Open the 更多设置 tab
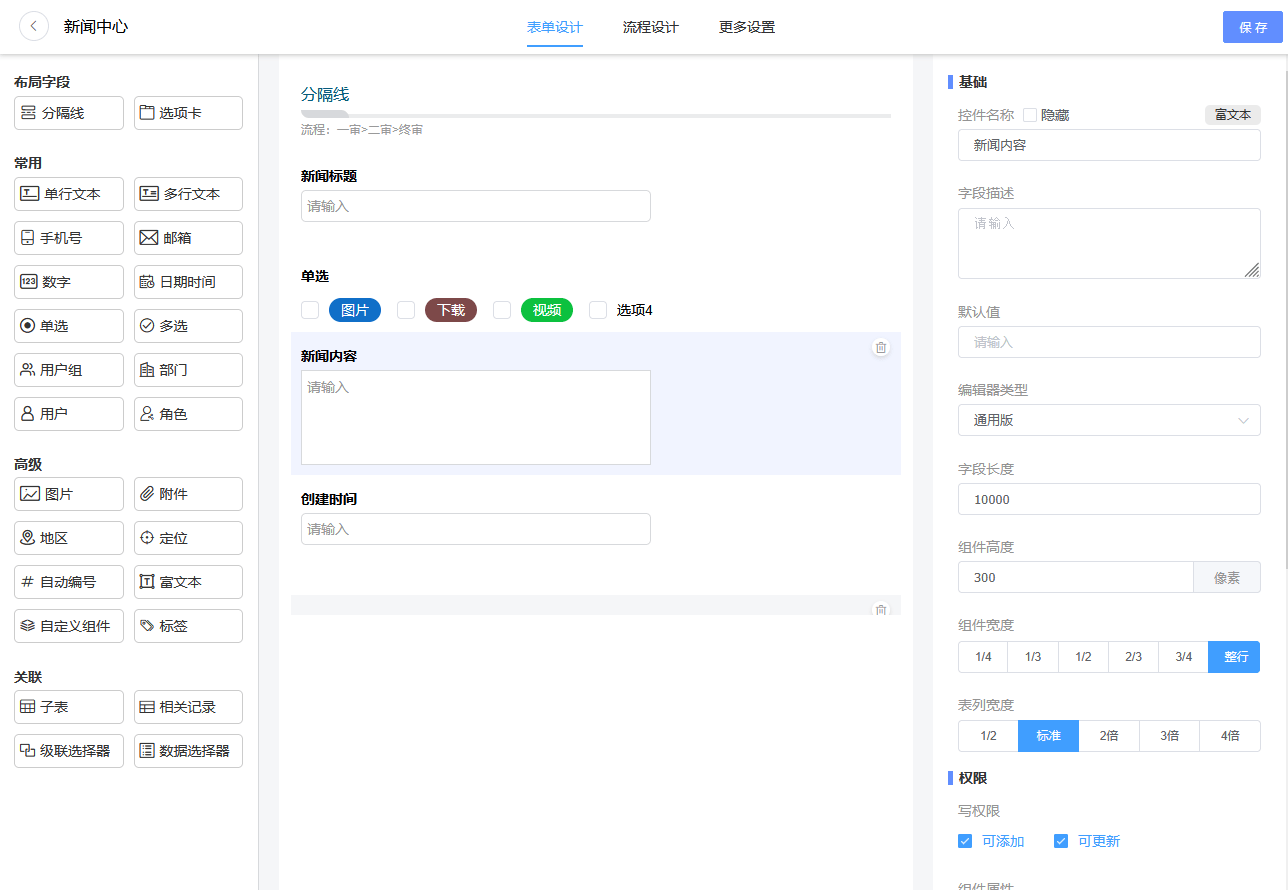1288x890 pixels. (x=746, y=27)
